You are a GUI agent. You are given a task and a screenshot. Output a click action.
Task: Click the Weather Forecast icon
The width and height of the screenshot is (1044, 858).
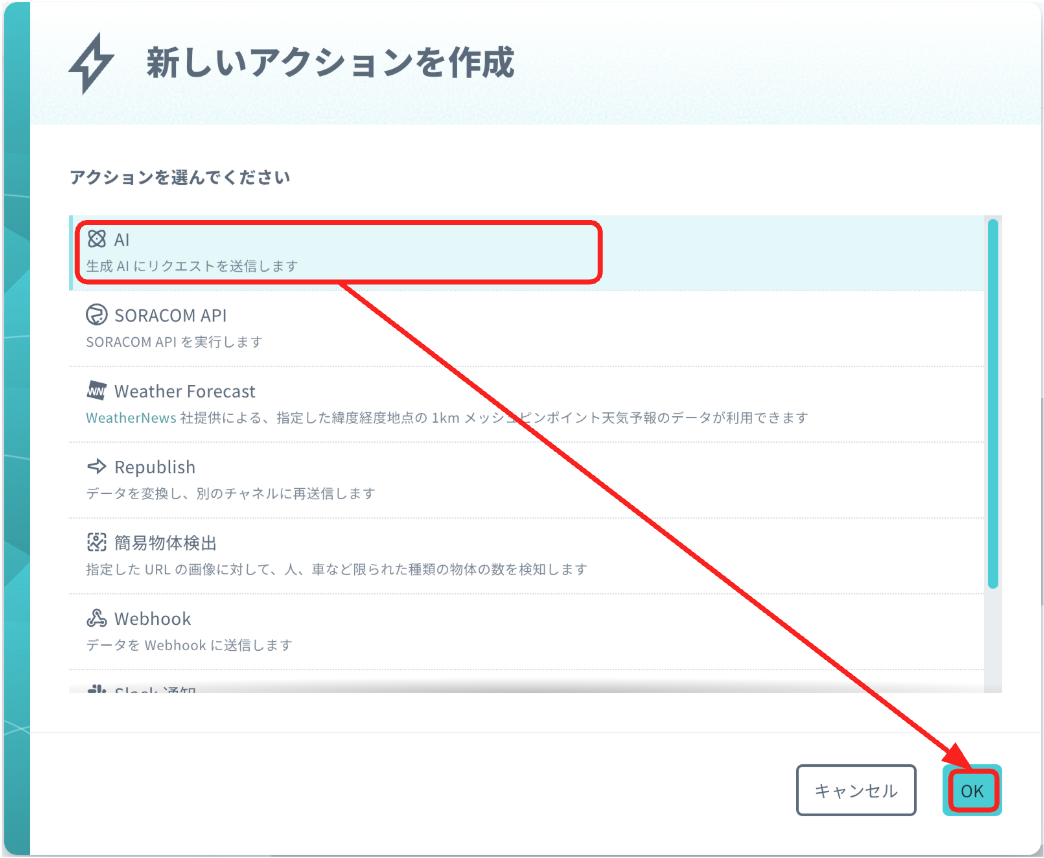coord(96,391)
